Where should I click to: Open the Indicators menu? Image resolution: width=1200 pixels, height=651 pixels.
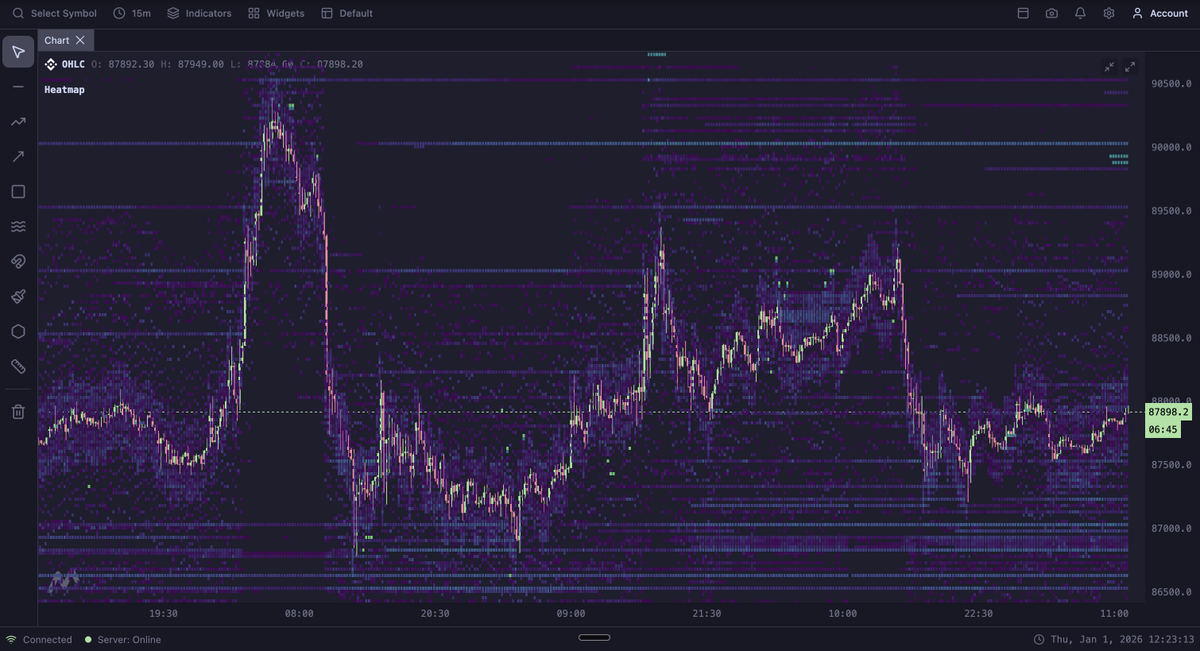pos(199,13)
